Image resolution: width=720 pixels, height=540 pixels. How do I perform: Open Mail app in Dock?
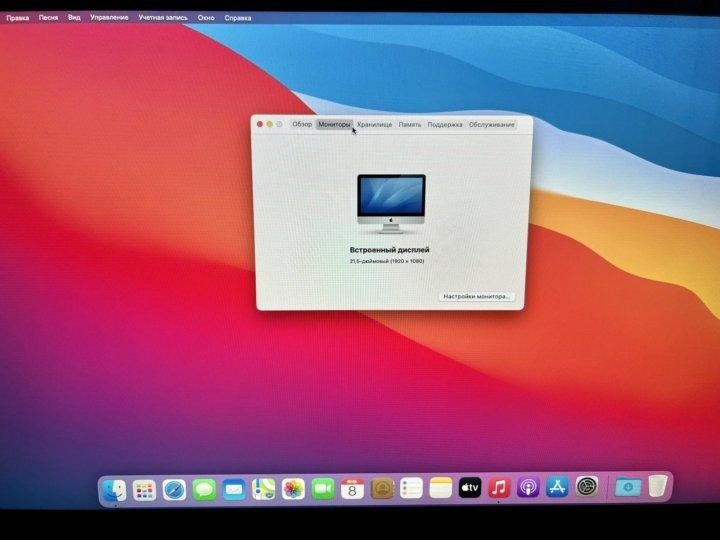[x=234, y=489]
